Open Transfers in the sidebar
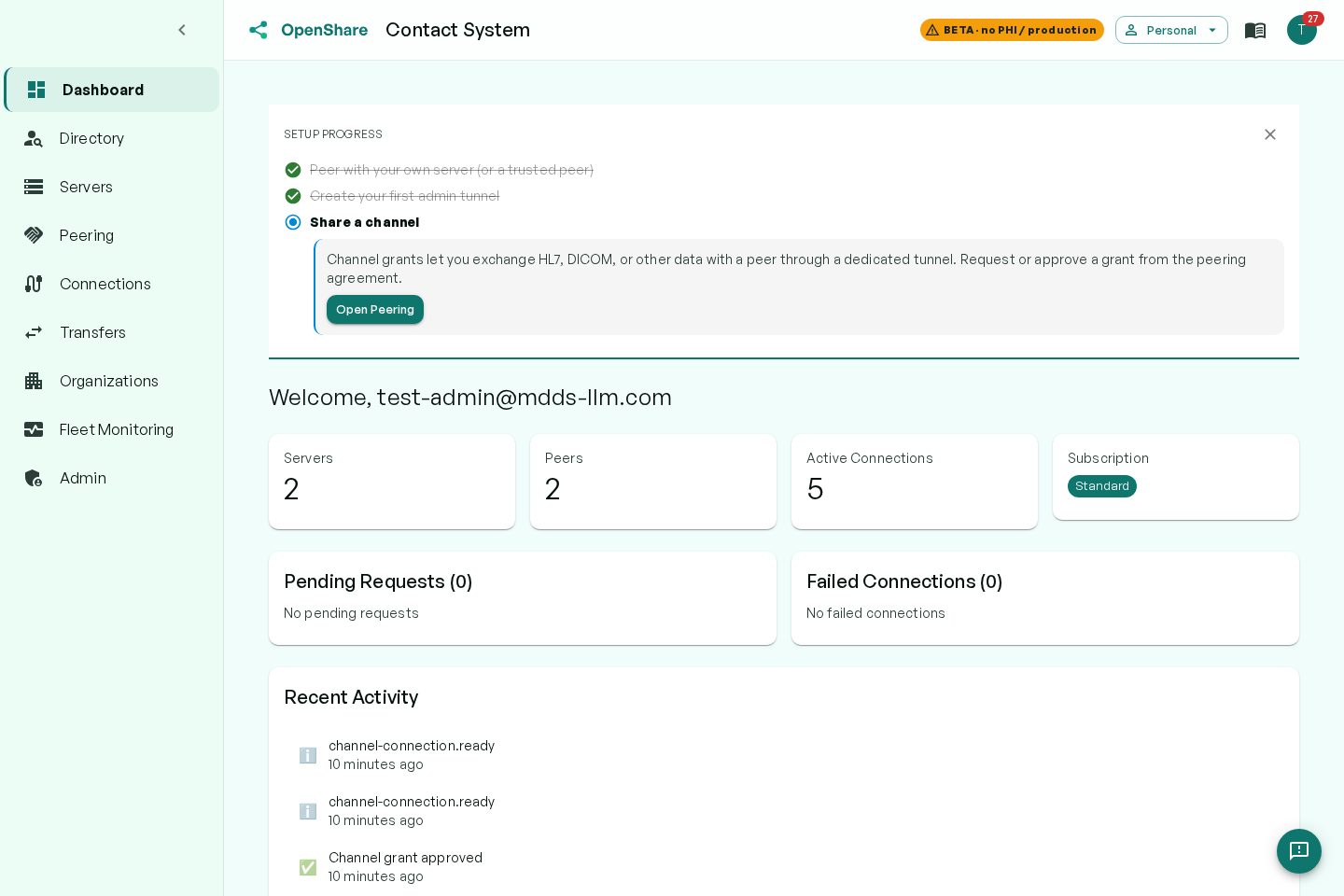The width and height of the screenshot is (1344, 896). [112, 332]
